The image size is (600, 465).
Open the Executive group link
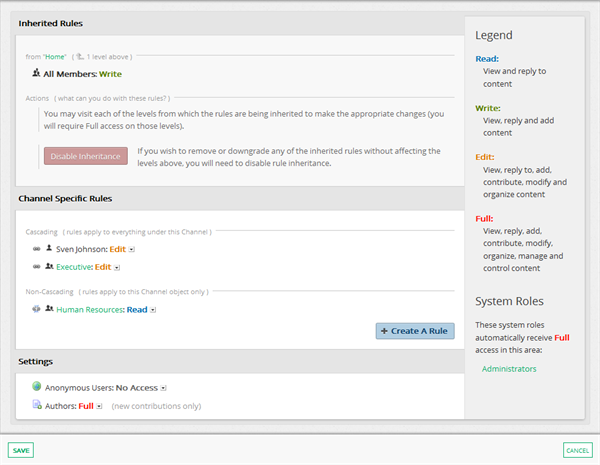coord(74,267)
